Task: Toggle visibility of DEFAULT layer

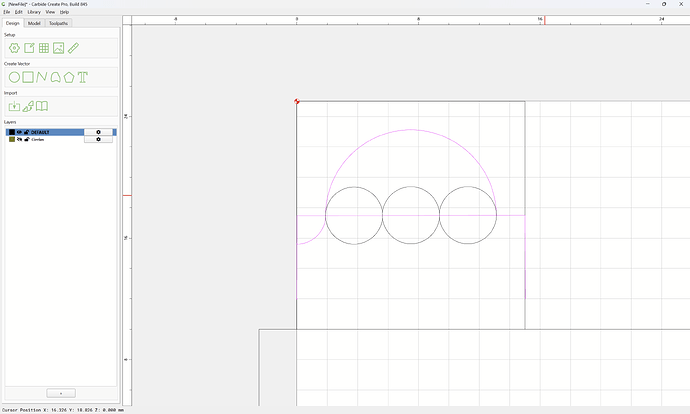Action: (x=19, y=132)
